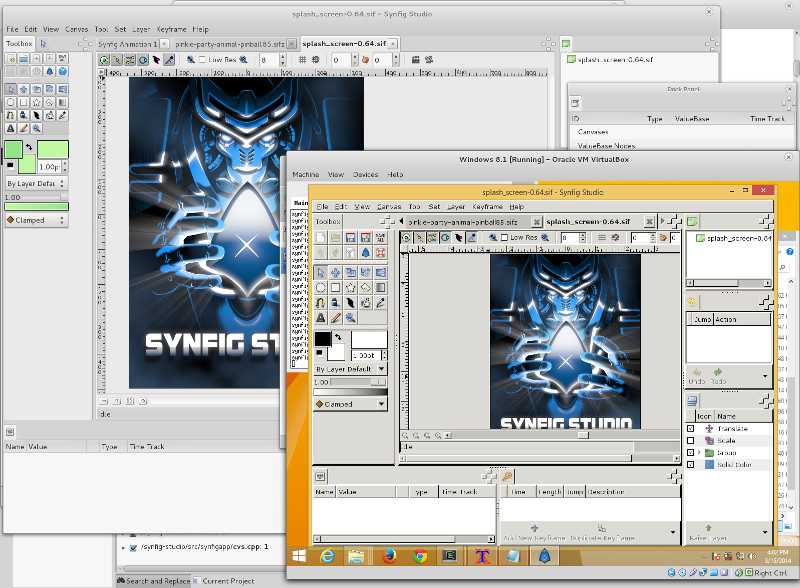
Task: Open the Keyframes panel key icon
Action: [x=508, y=476]
